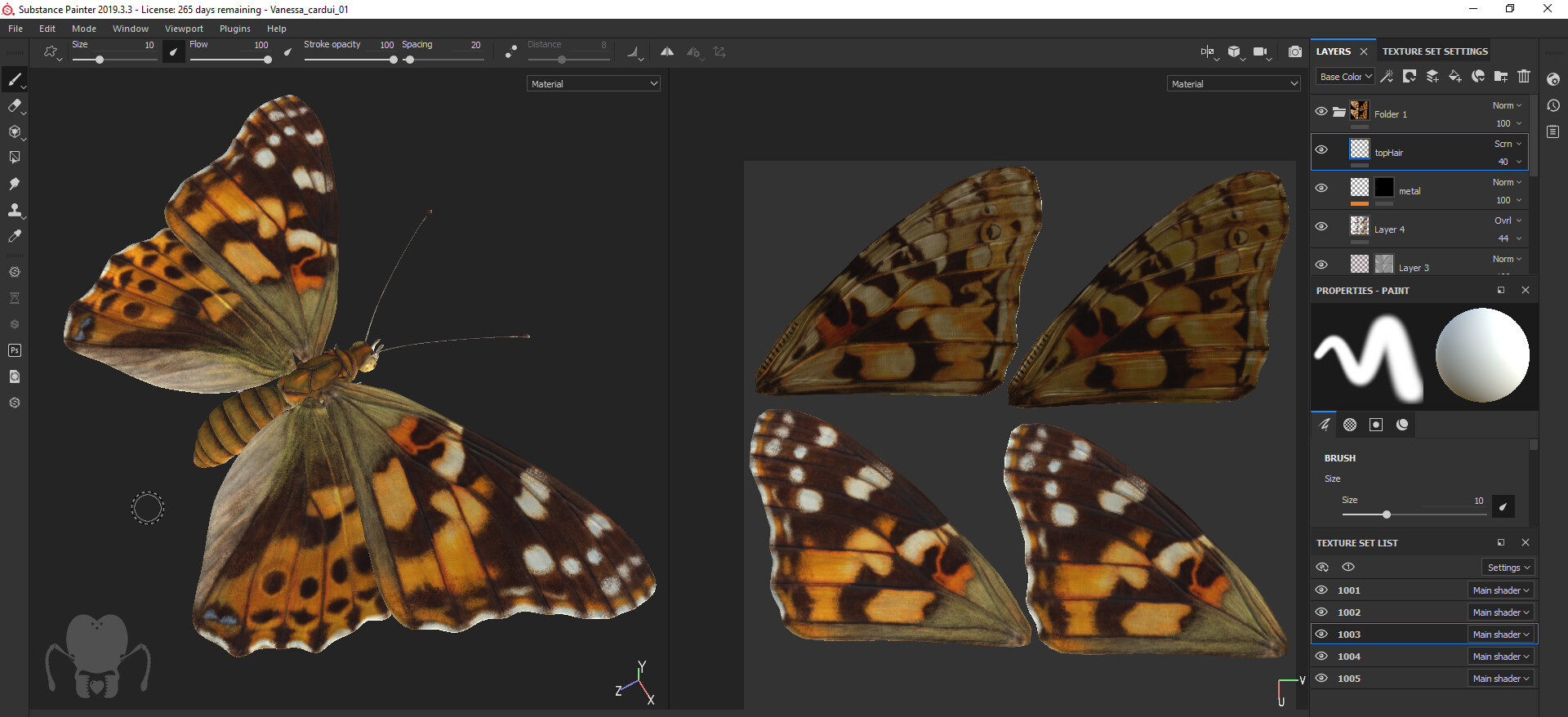Screen dimensions: 1568x717
Task: Close the Layers panel tab
Action: (x=1363, y=51)
